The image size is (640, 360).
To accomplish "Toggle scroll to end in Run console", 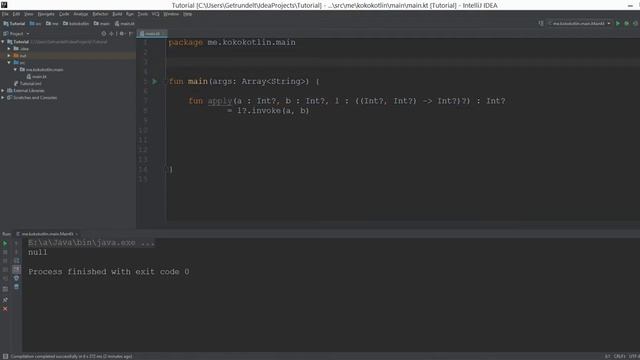I will [x=16, y=269].
